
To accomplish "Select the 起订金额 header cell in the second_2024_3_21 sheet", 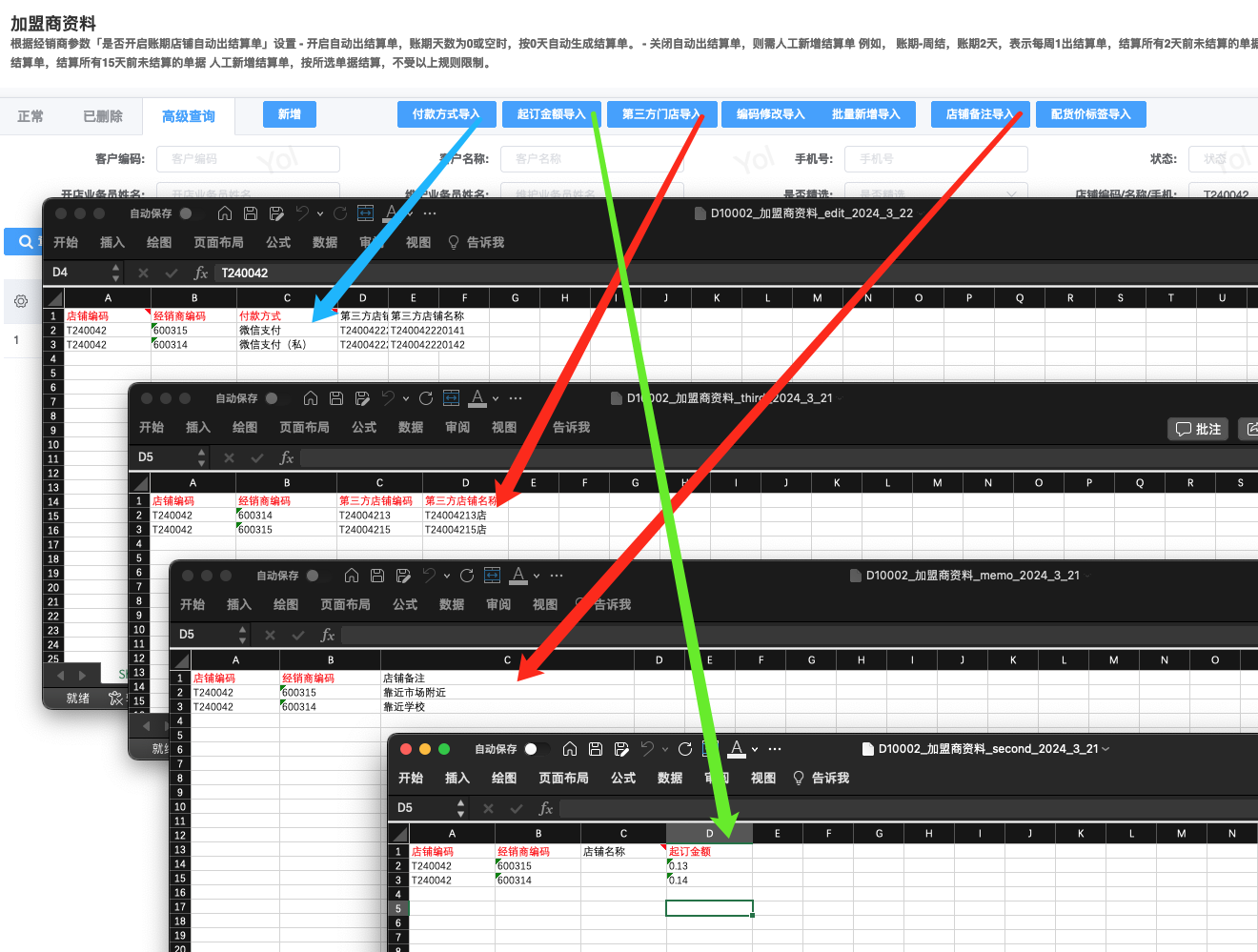I will pyautogui.click(x=709, y=852).
